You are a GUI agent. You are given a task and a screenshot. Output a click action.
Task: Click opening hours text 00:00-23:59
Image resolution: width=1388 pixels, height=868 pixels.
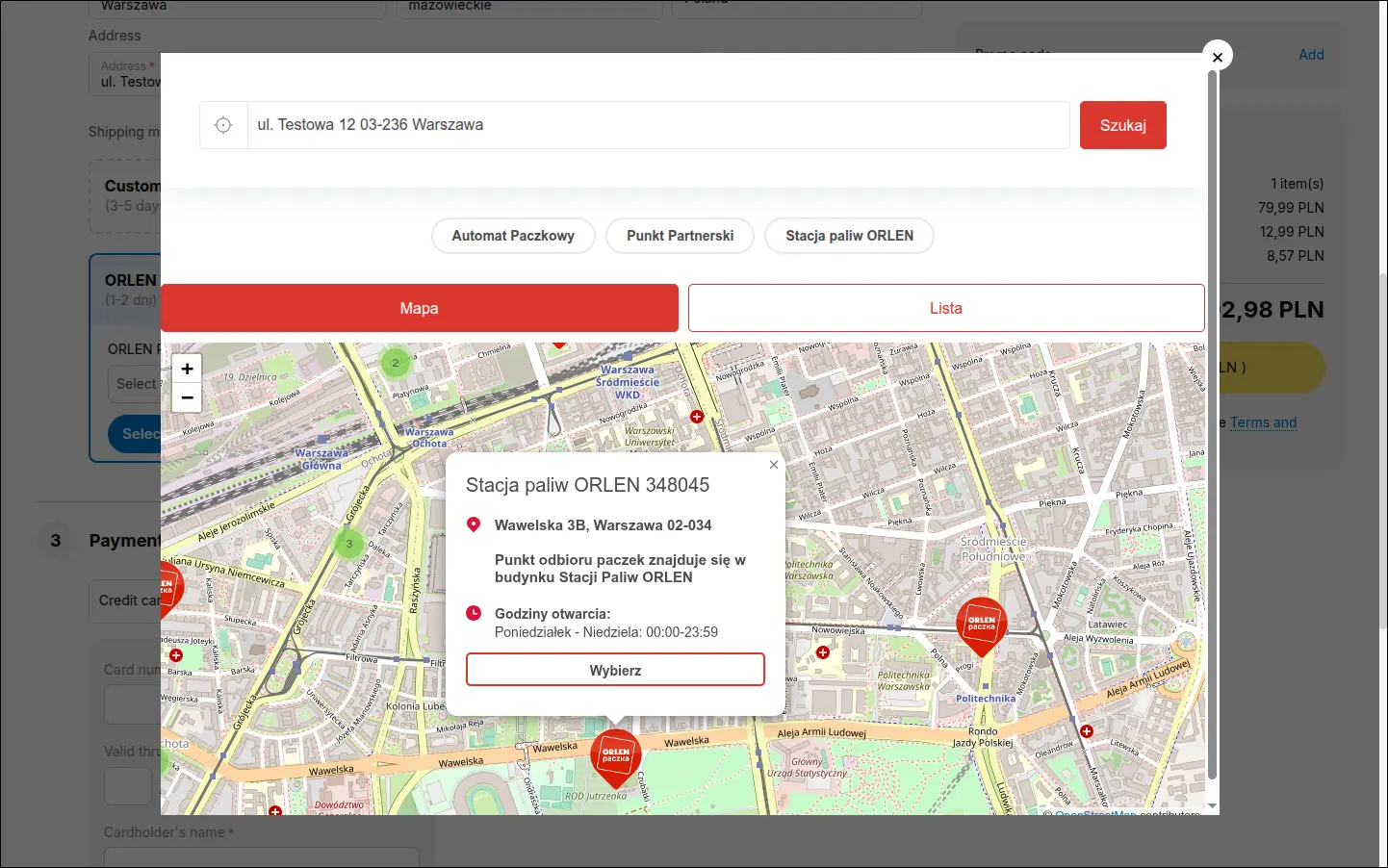tap(682, 632)
